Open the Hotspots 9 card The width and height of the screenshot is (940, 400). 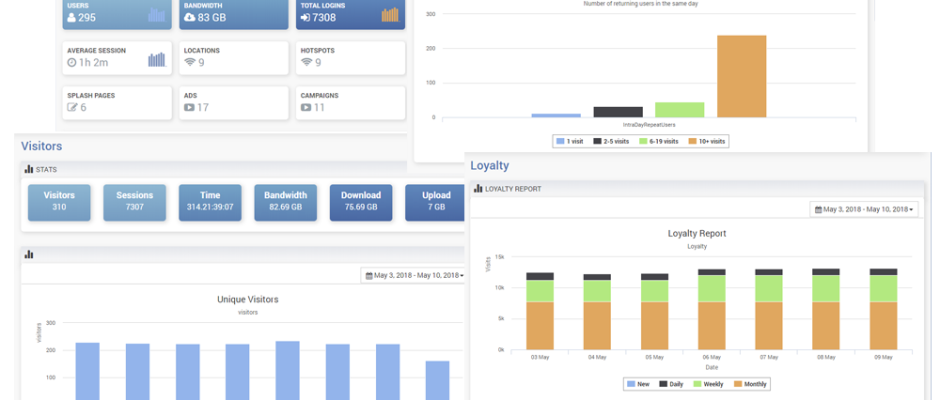350,58
